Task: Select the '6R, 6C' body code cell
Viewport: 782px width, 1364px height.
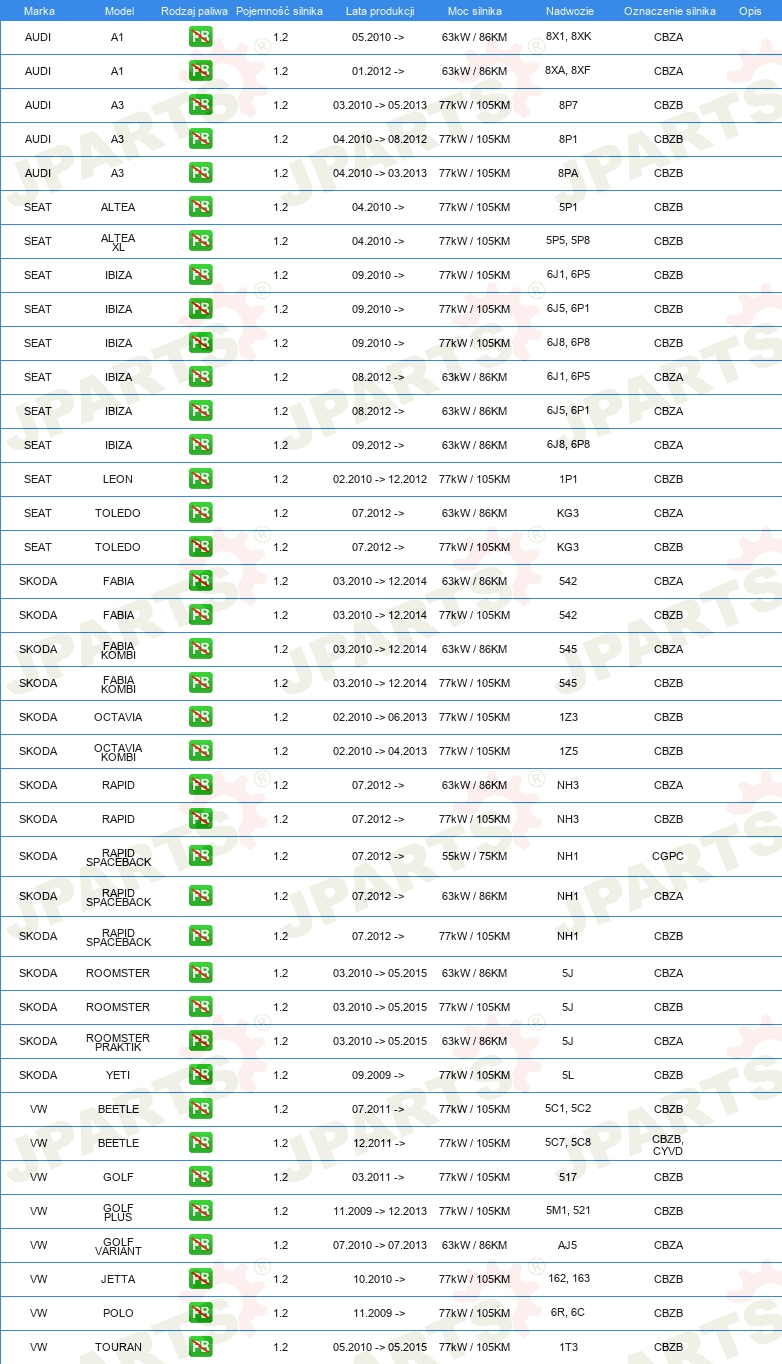Action: pyautogui.click(x=568, y=1312)
